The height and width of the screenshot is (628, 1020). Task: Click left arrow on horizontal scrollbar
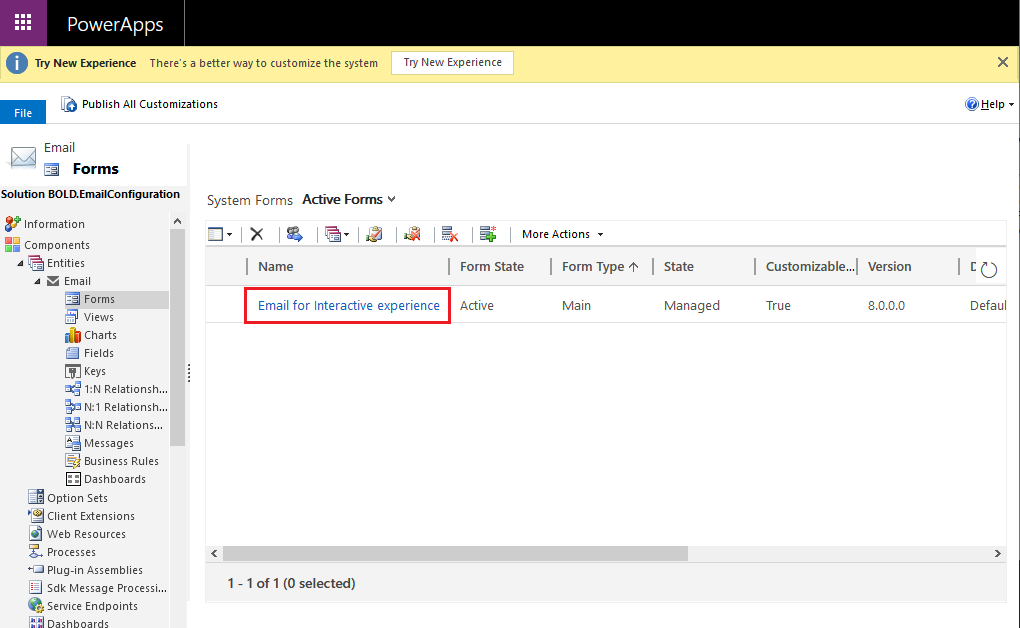tap(214, 553)
